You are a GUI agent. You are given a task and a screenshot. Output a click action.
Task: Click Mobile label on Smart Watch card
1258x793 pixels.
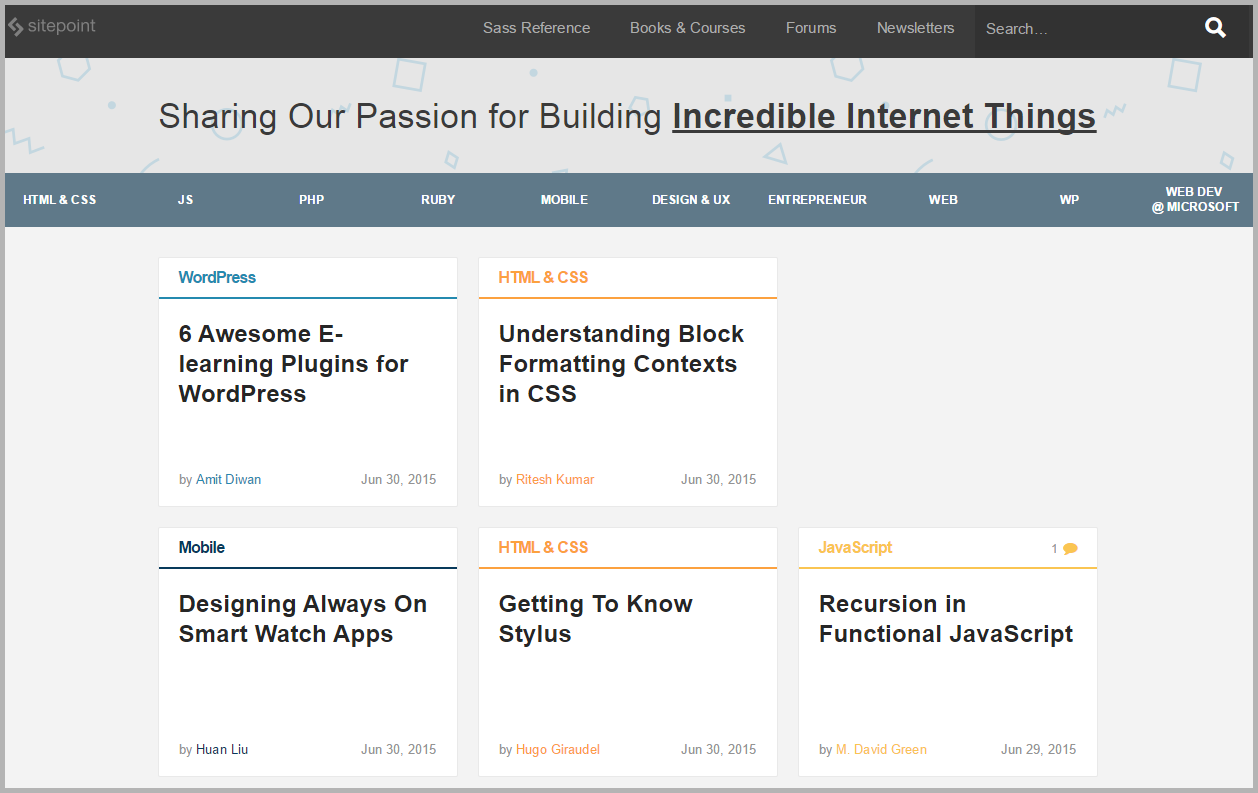pos(202,548)
